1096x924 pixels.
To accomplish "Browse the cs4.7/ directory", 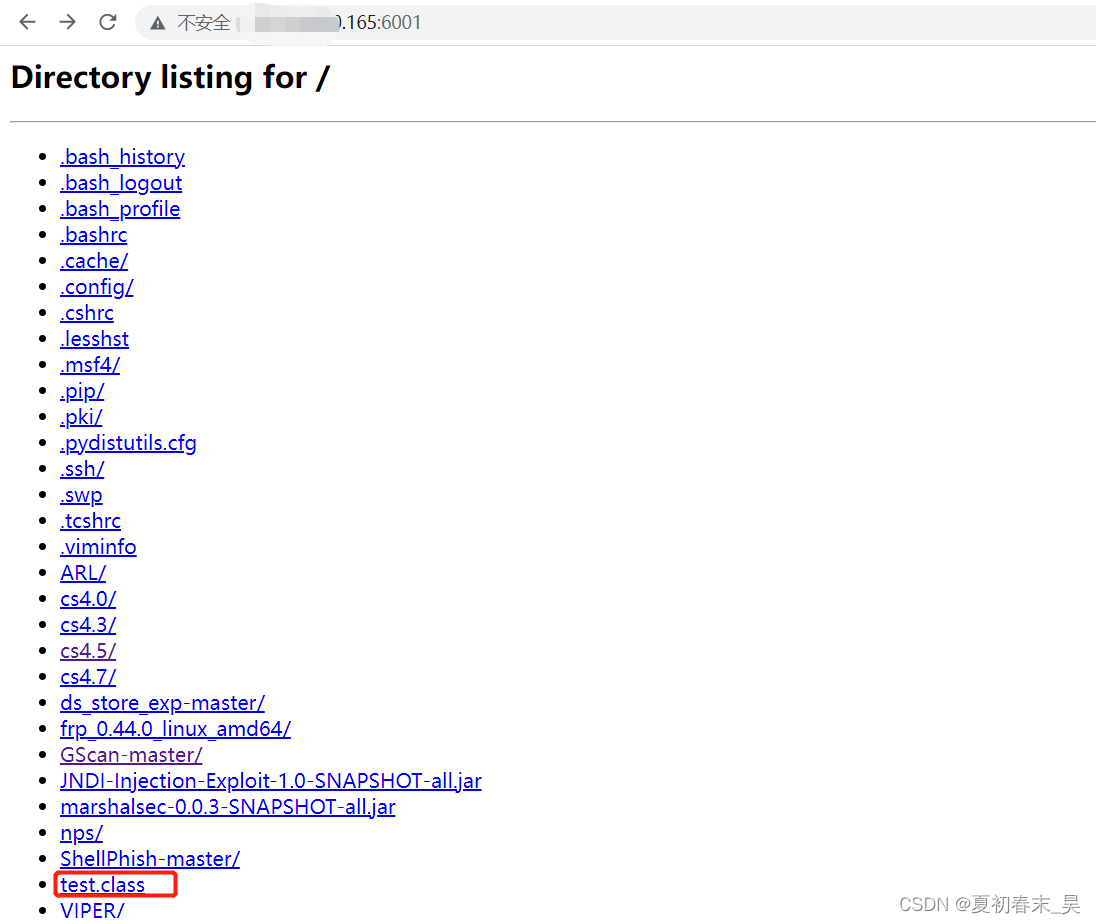I will tap(88, 677).
